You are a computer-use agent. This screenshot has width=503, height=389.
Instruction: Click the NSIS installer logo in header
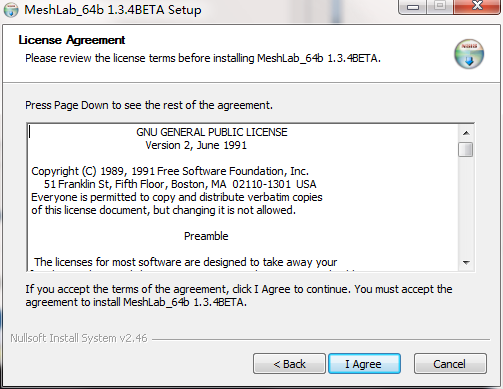point(469,54)
